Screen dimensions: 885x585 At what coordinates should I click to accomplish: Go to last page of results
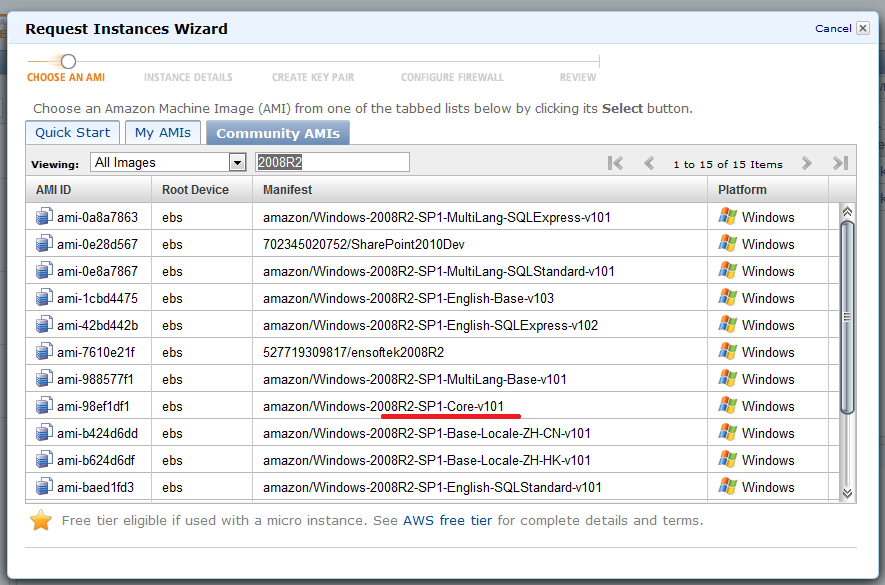pyautogui.click(x=840, y=163)
